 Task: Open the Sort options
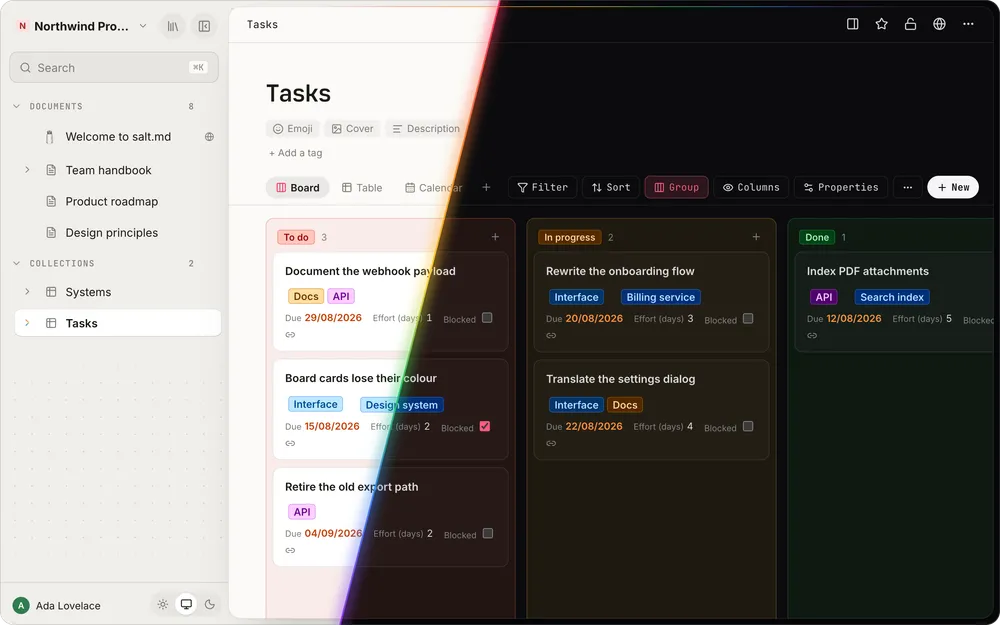[x=611, y=188]
